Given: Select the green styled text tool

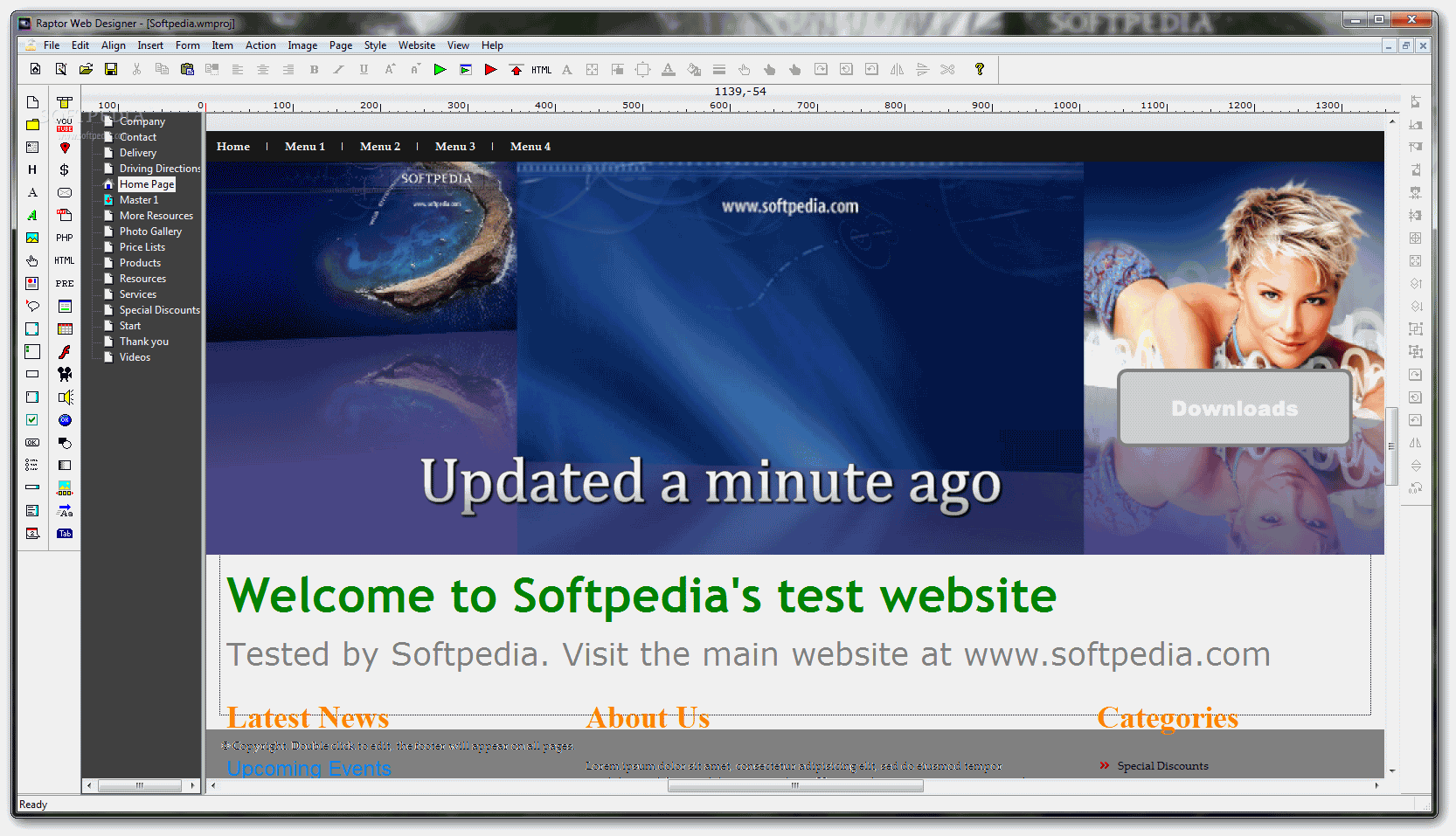Looking at the screenshot, I should coord(32,215).
